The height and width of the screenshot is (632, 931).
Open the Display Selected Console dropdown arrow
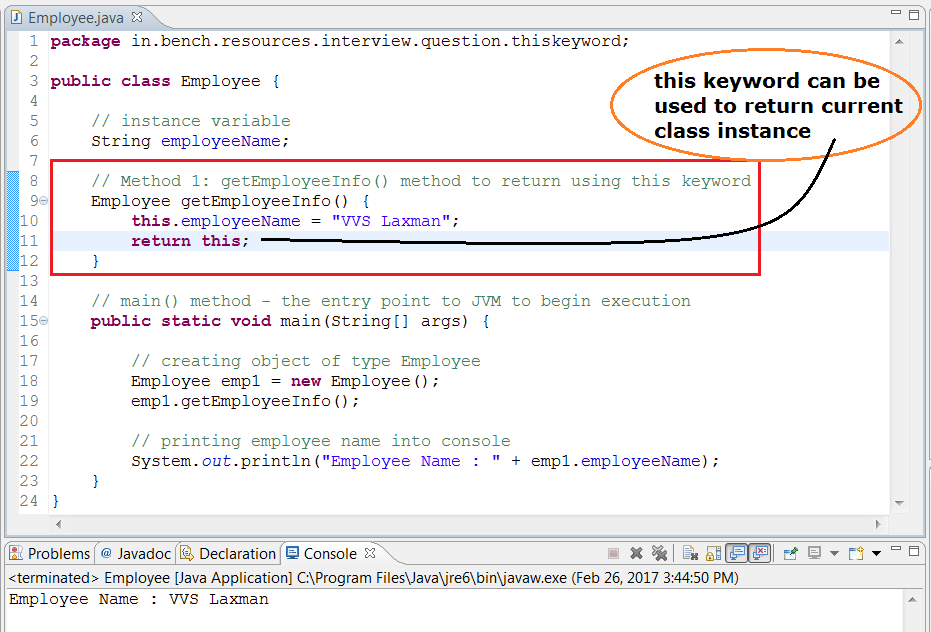(834, 554)
